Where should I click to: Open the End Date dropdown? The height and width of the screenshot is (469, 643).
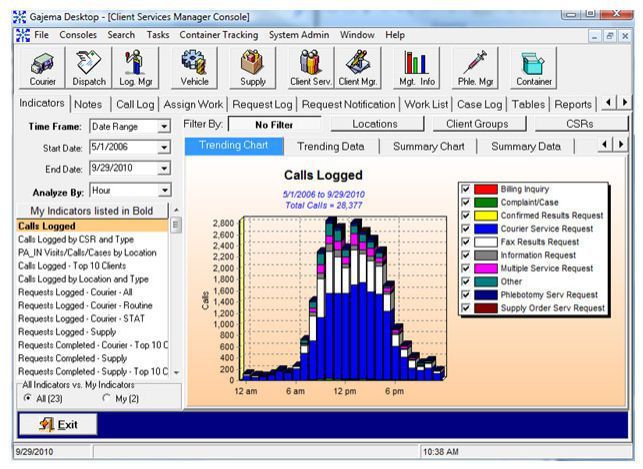click(x=164, y=168)
